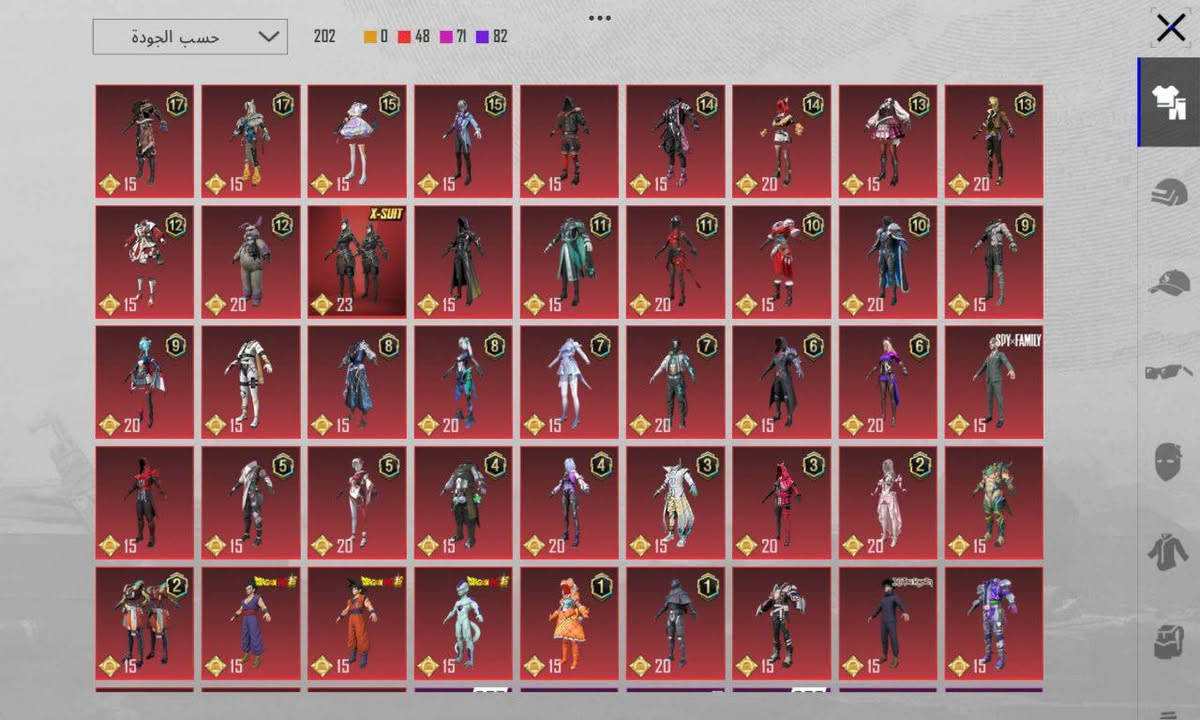Screen dimensions: 1200x720
Task: Select the X-SUIT outfit card
Action: [x=357, y=262]
